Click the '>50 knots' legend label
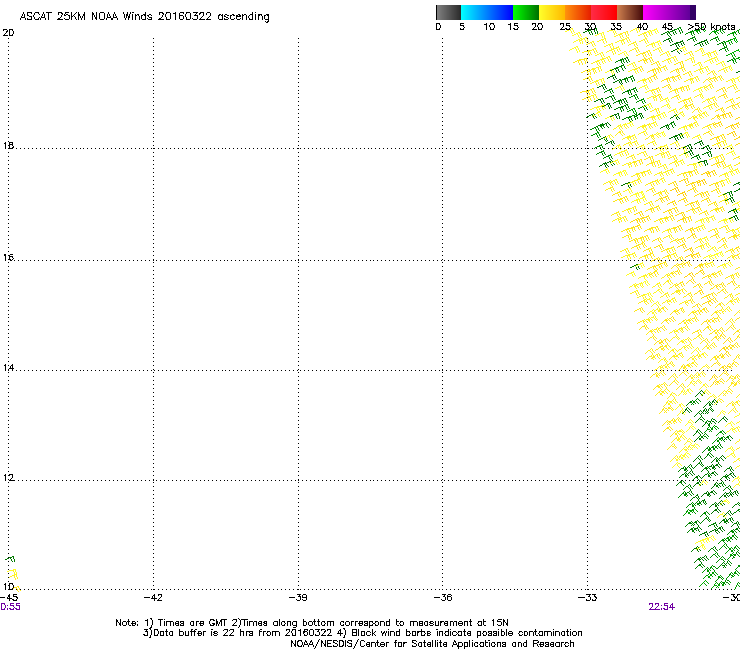Screen dimensions: 740x650 [712, 27]
